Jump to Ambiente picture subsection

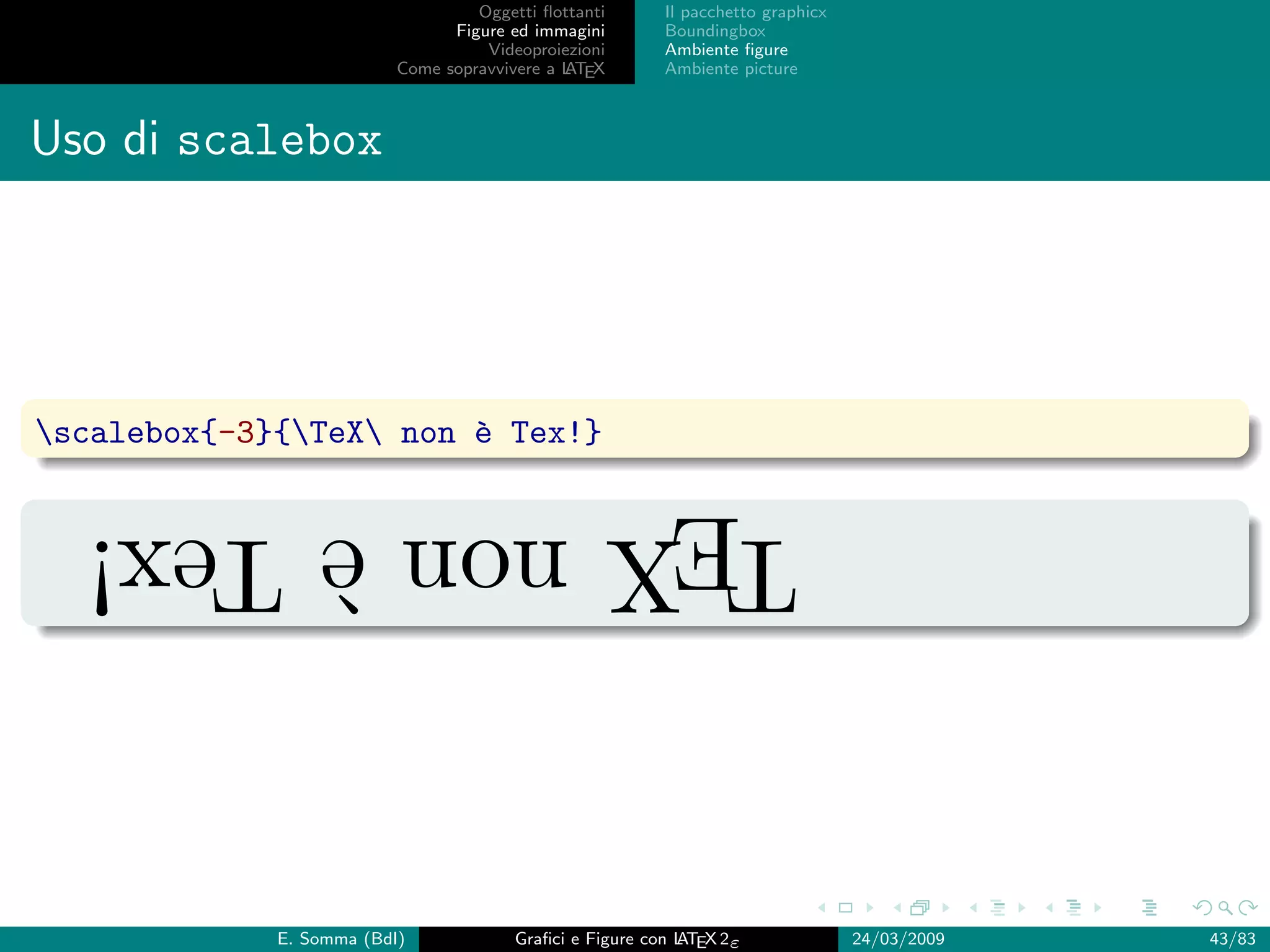pyautogui.click(x=731, y=69)
